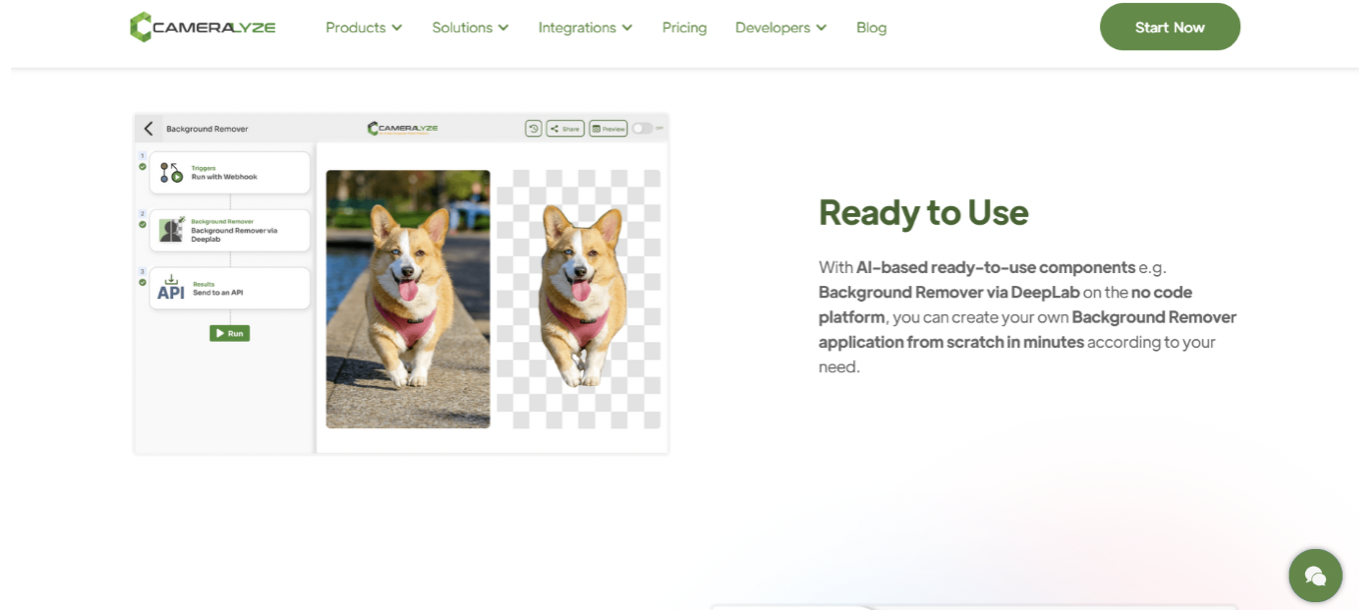
Task: Click the Cameralyze logo in the navbar
Action: [x=203, y=27]
